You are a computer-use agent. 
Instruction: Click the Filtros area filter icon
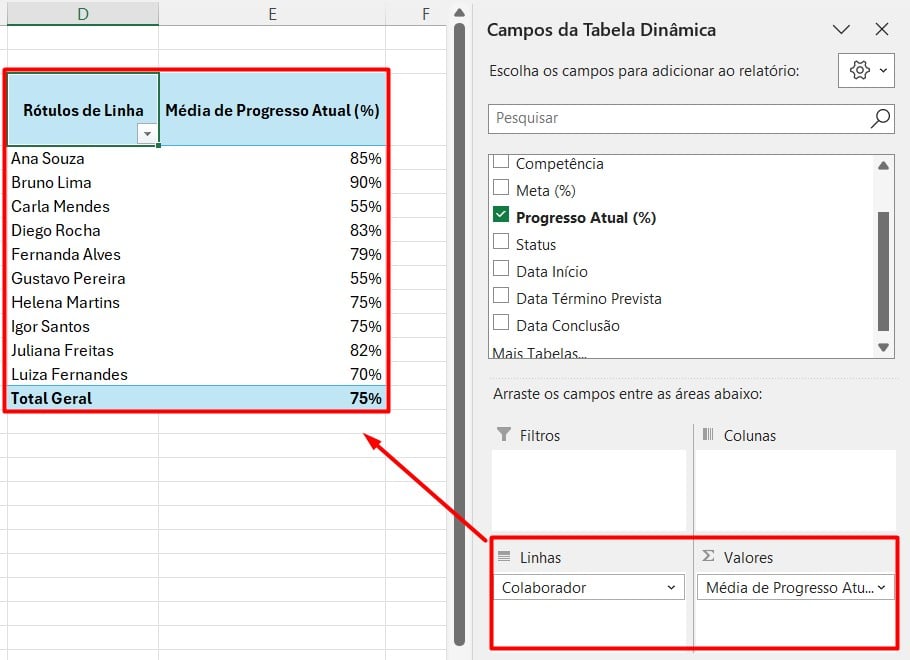(504, 434)
